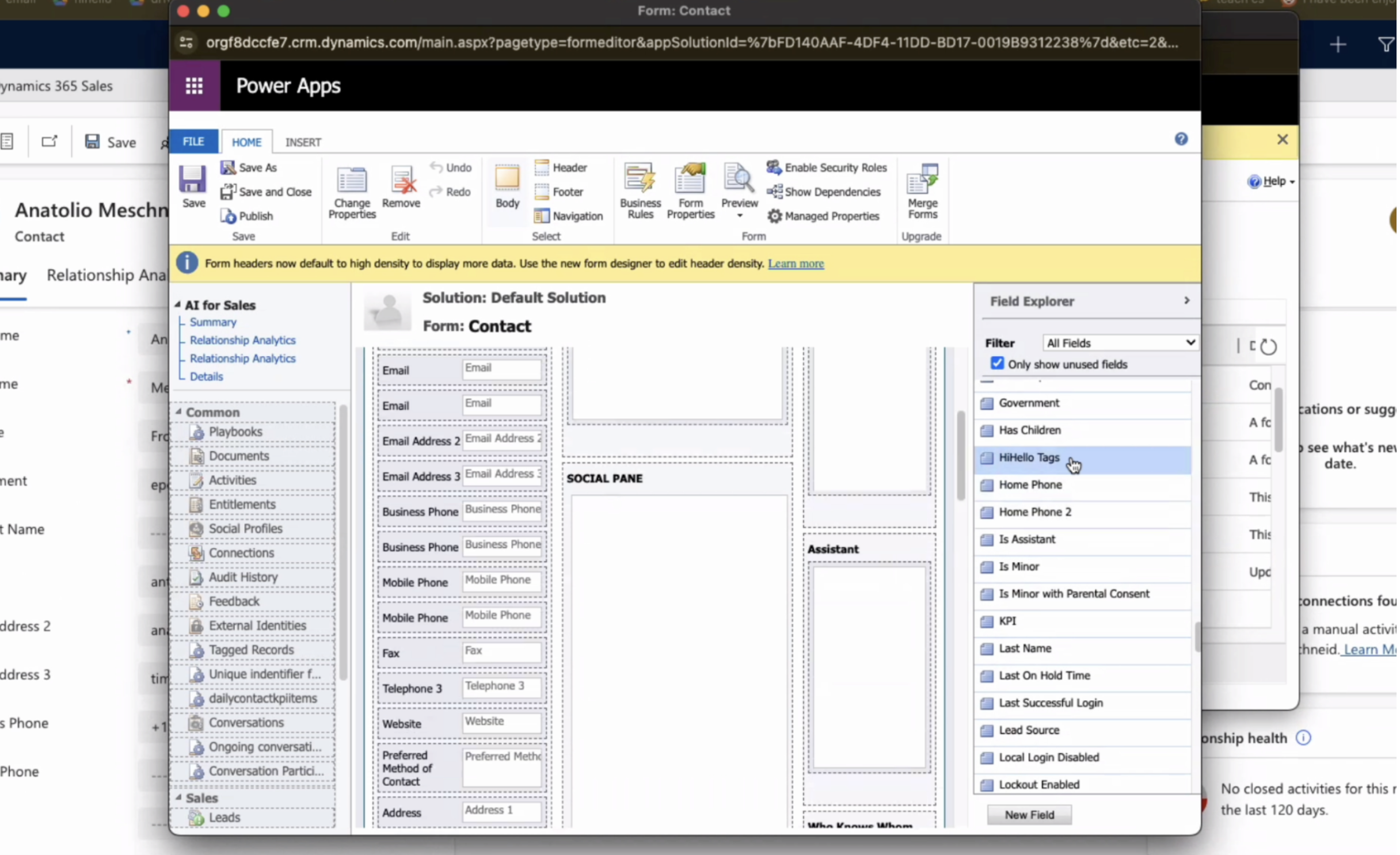The width and height of the screenshot is (1400, 855).
Task: Choose Save As in the ribbon
Action: tap(249, 167)
